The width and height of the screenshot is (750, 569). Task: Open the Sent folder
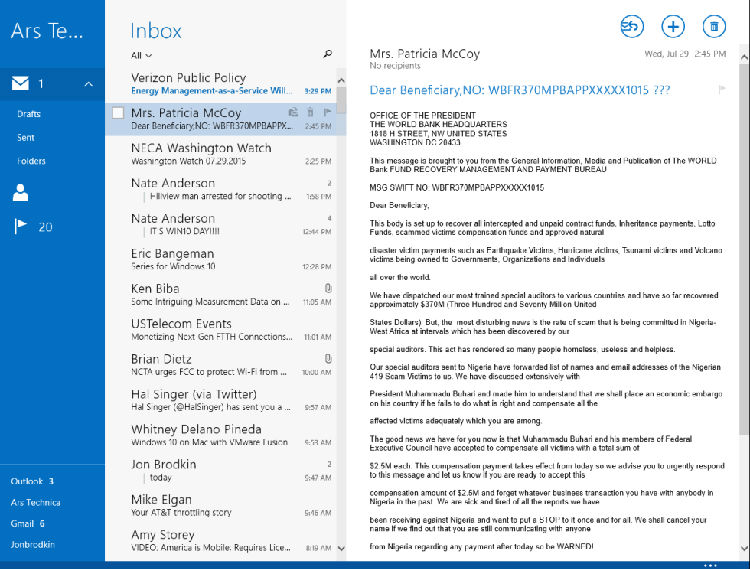coord(26,137)
